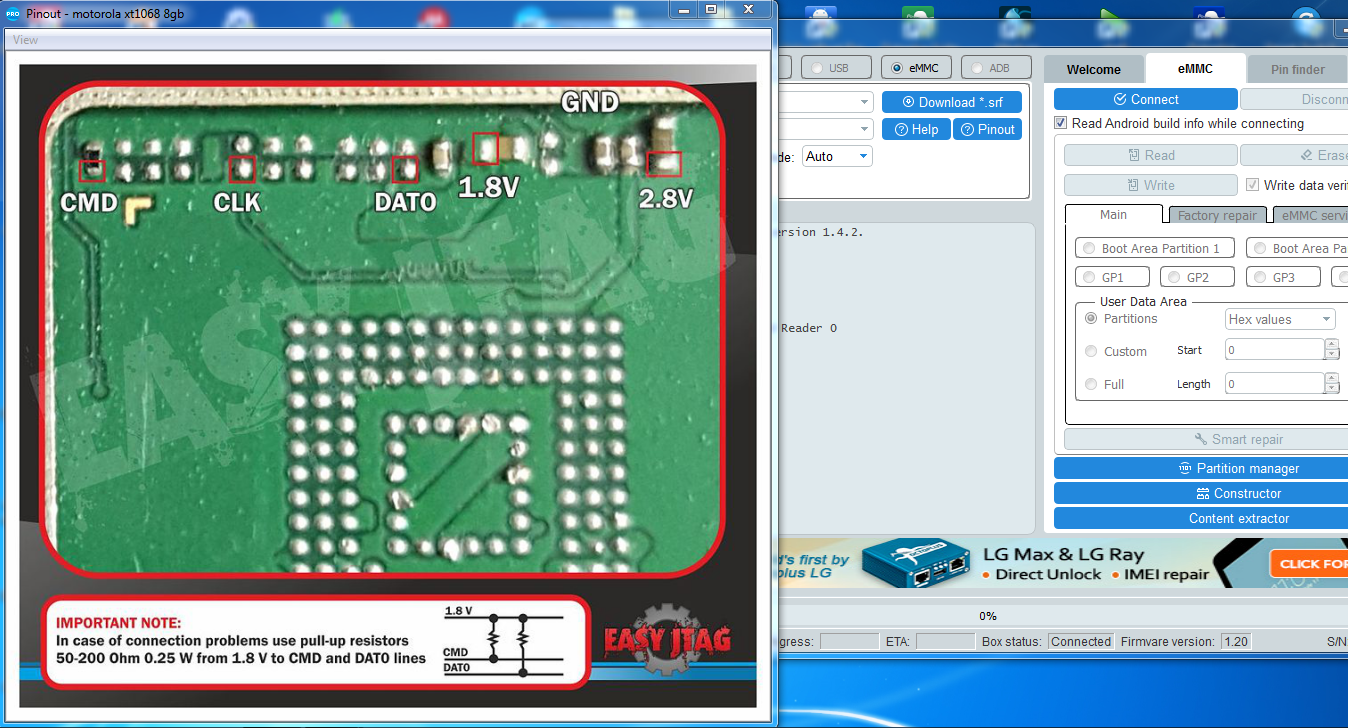Image resolution: width=1348 pixels, height=728 pixels.
Task: Click the ETA field in status bar
Action: 945,642
